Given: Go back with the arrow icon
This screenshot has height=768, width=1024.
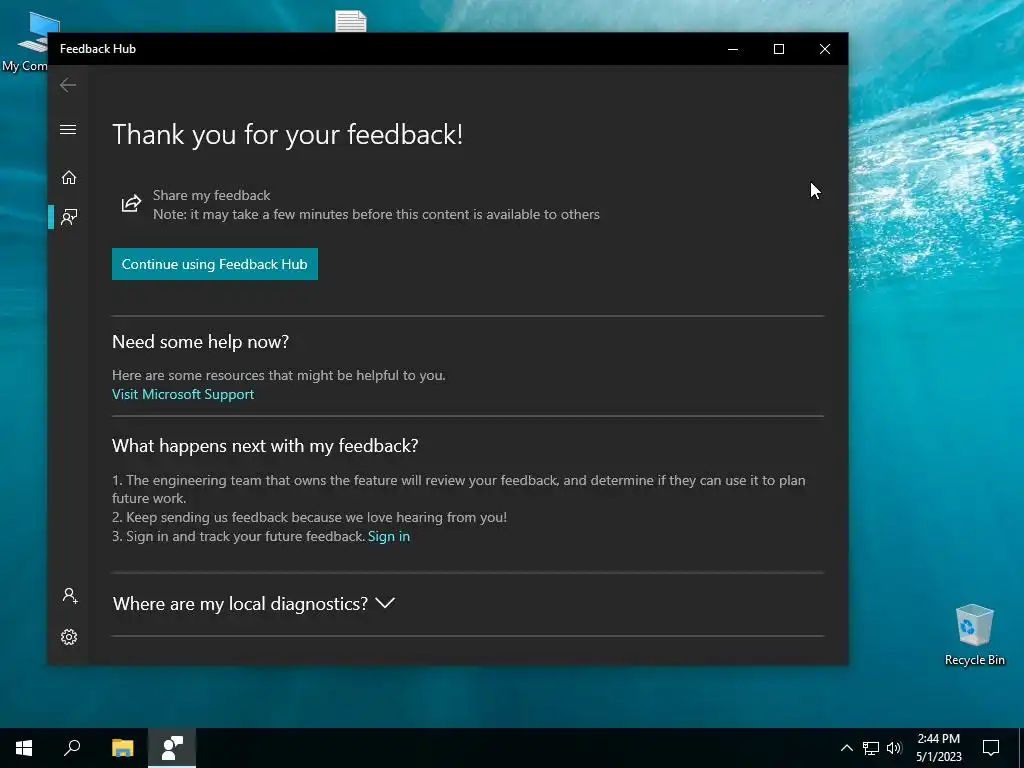Looking at the screenshot, I should point(68,85).
